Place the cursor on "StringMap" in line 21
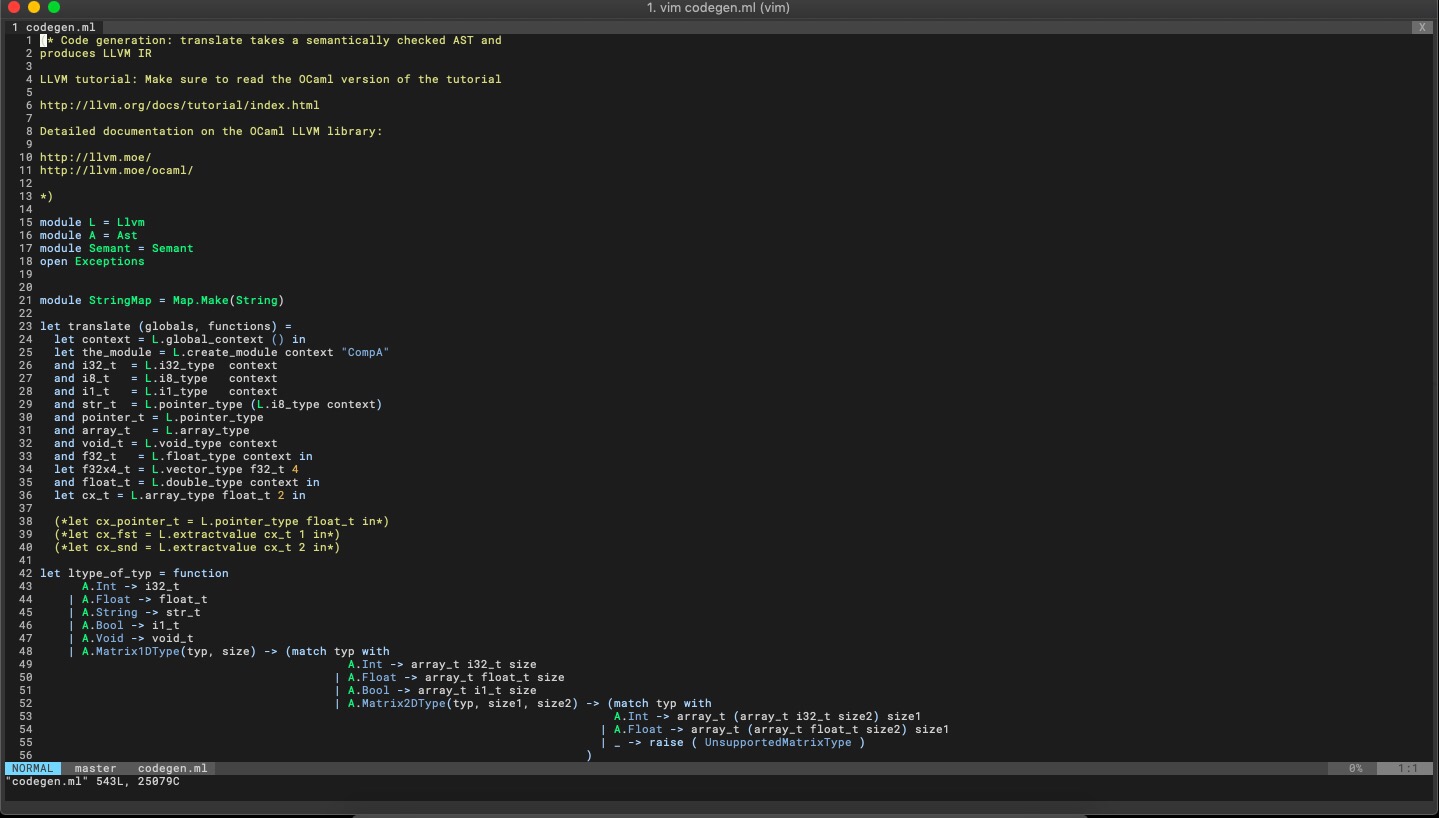 coord(120,300)
